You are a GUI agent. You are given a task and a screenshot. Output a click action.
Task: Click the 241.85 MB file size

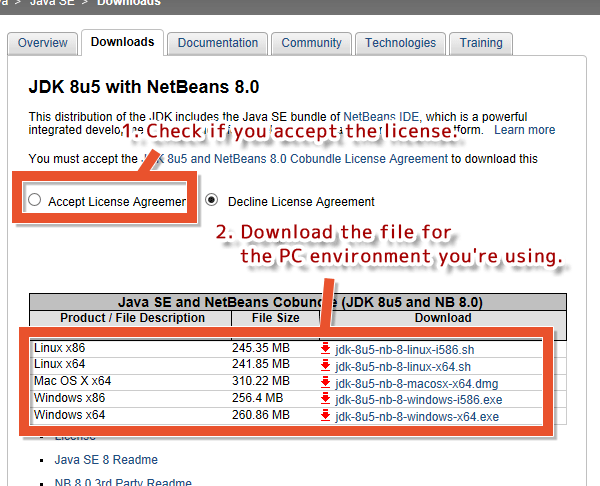tap(261, 364)
